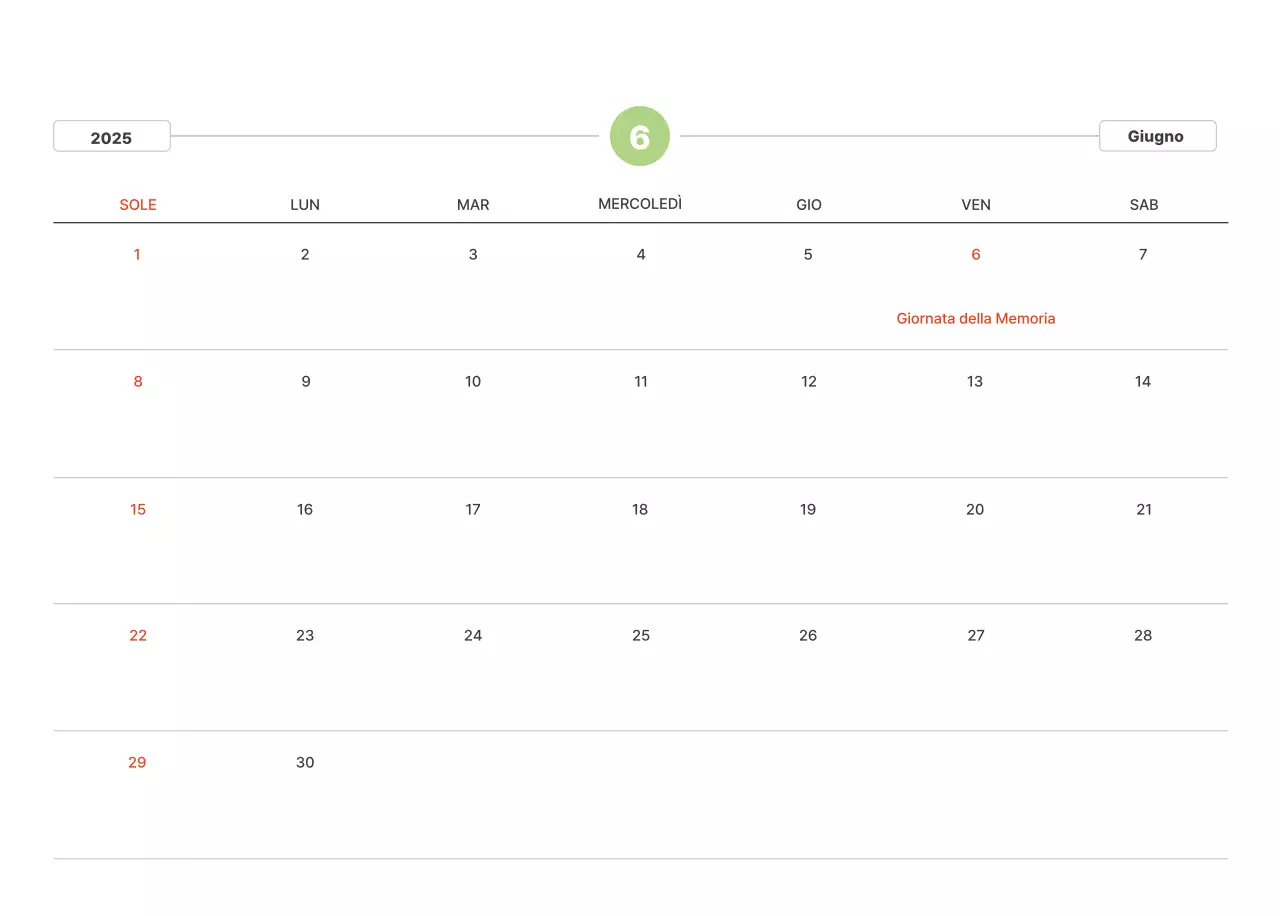
Task: Click date 24 in the grid
Action: (473, 636)
